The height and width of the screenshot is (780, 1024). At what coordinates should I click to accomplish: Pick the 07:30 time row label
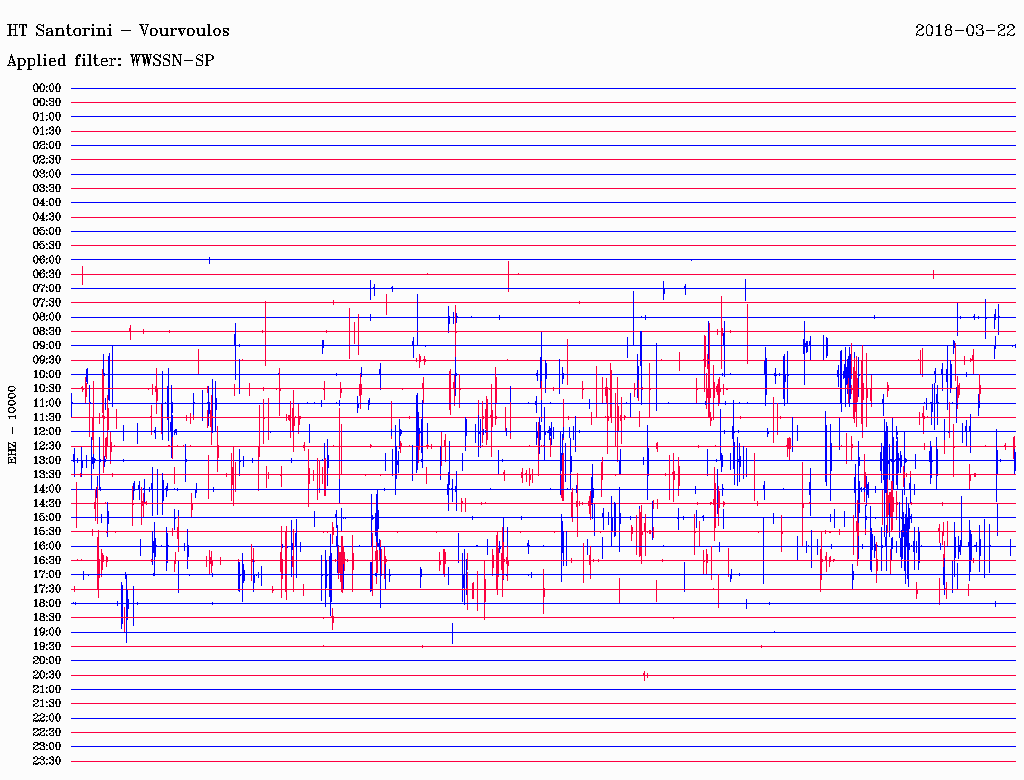(x=47, y=303)
